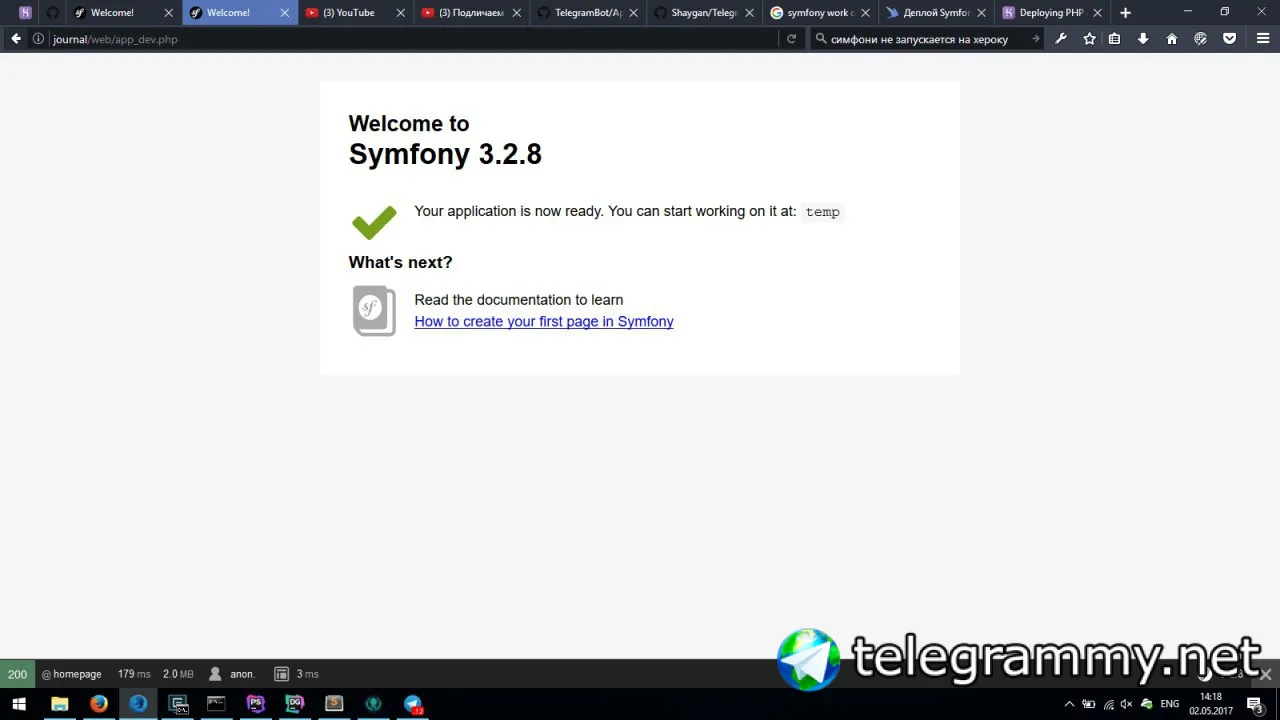Open the network Wi-Fi tray icon
The image size is (1280, 720).
point(1108,704)
